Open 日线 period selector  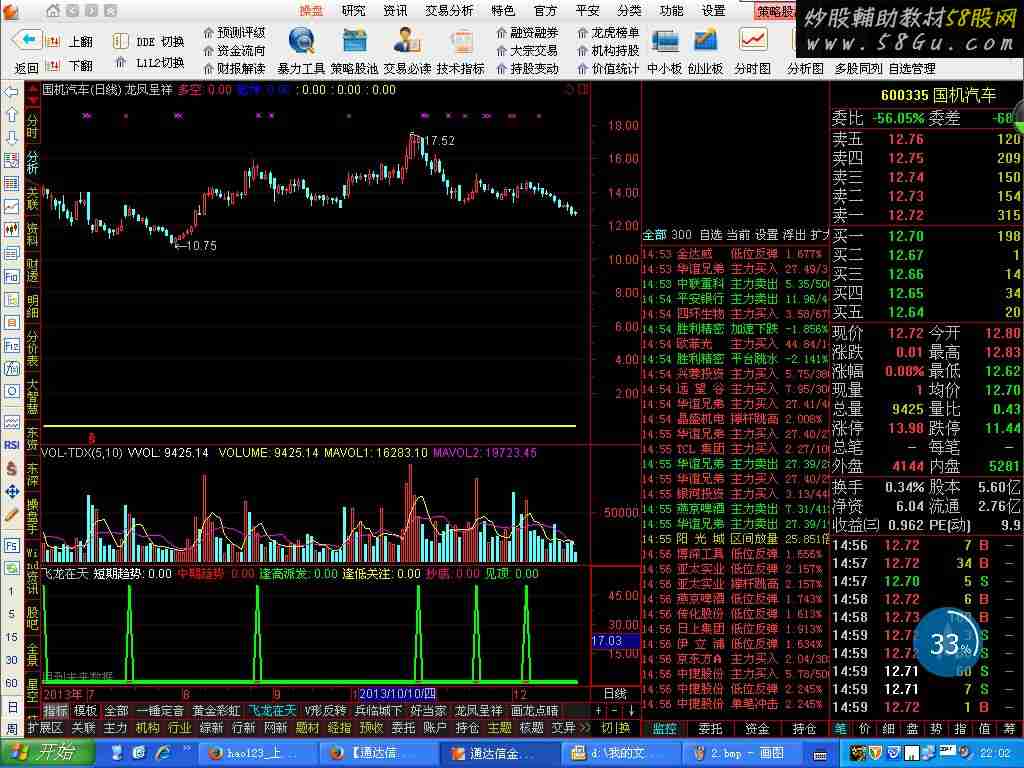615,693
